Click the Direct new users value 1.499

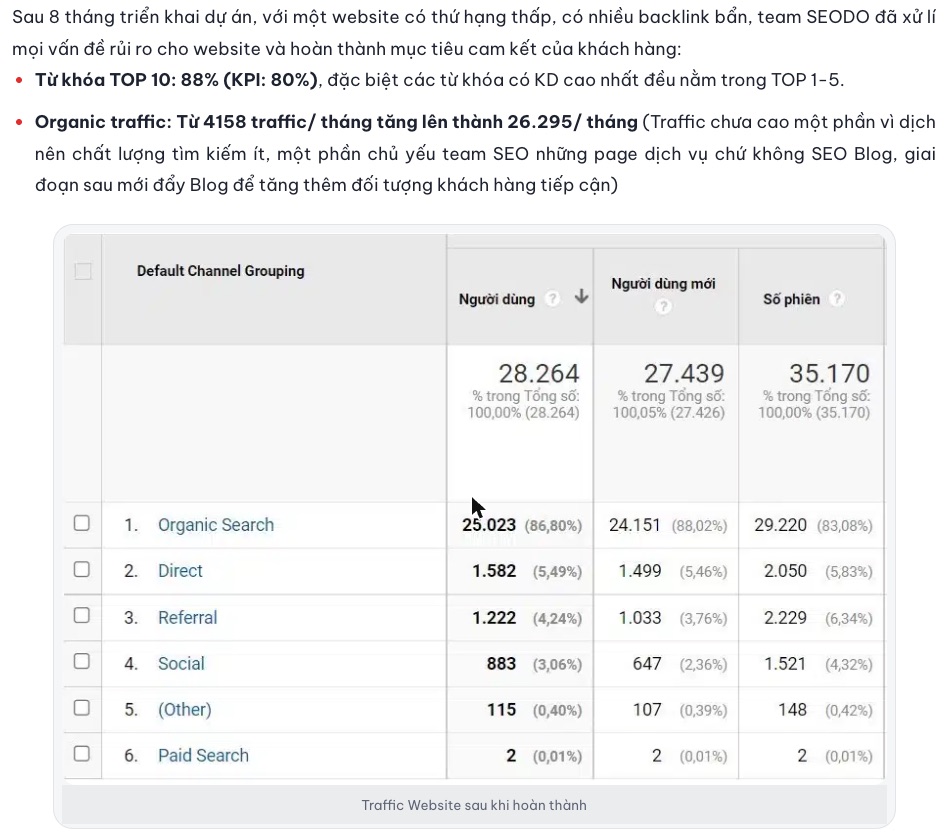pyautogui.click(x=640, y=570)
